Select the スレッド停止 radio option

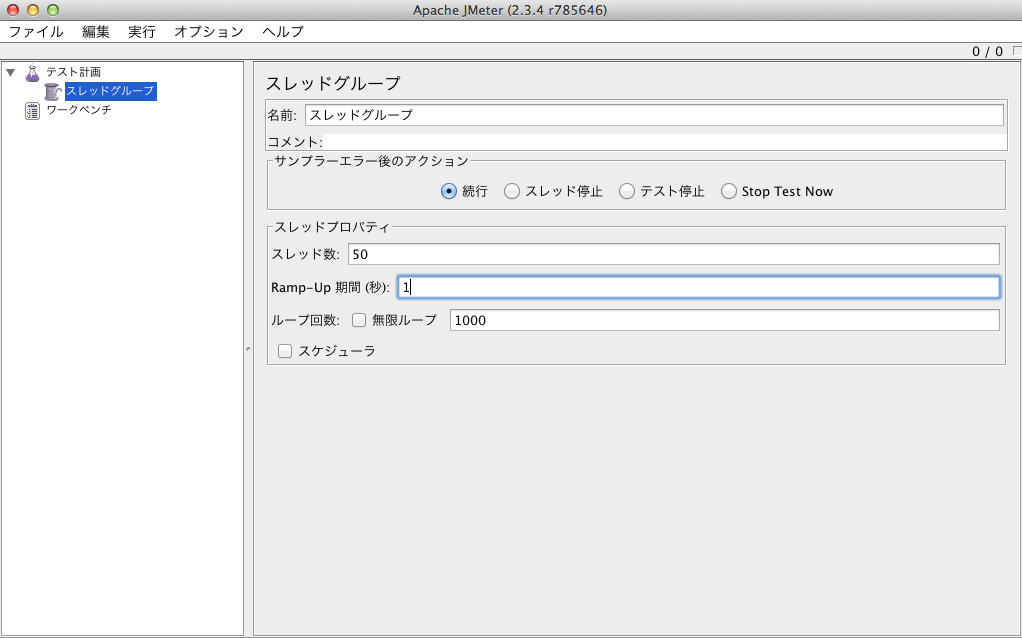pyautogui.click(x=512, y=191)
